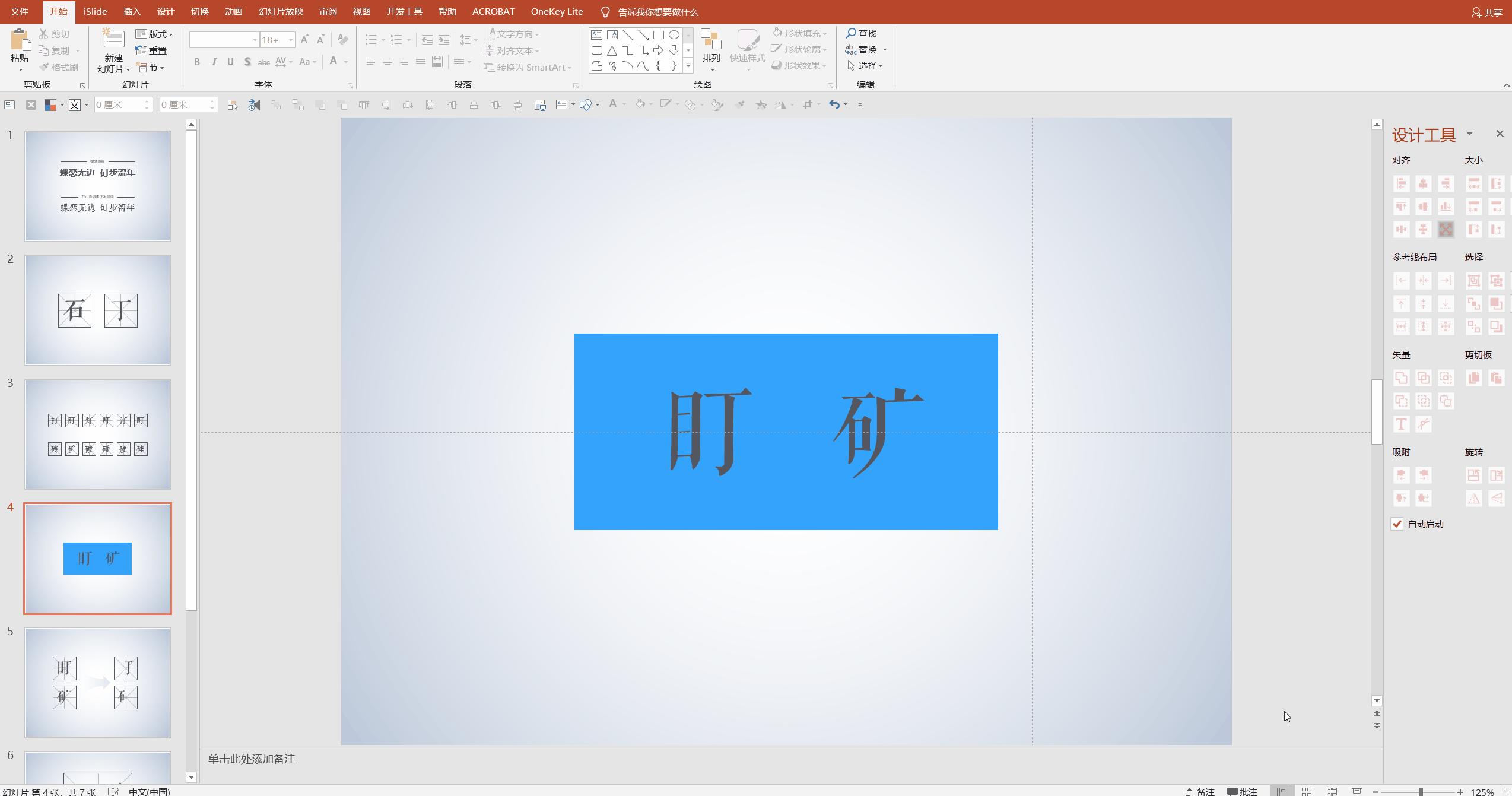Click the 共享 share button
The height and width of the screenshot is (796, 1512).
coord(1486,12)
